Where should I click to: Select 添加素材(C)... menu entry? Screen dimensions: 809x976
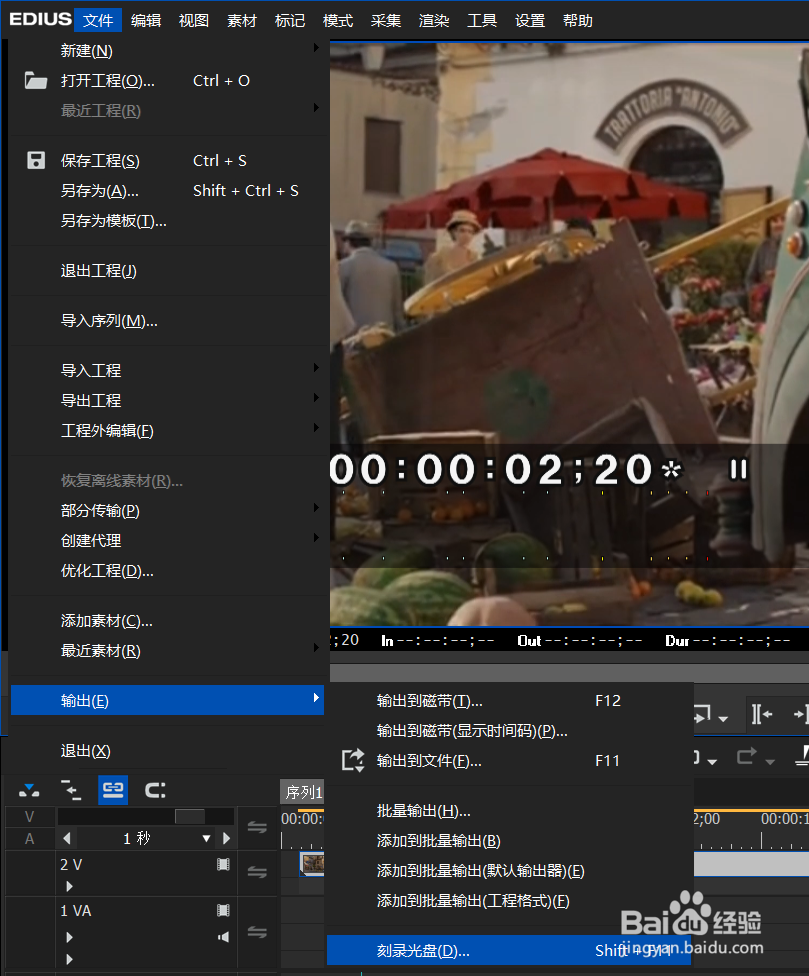pos(167,621)
